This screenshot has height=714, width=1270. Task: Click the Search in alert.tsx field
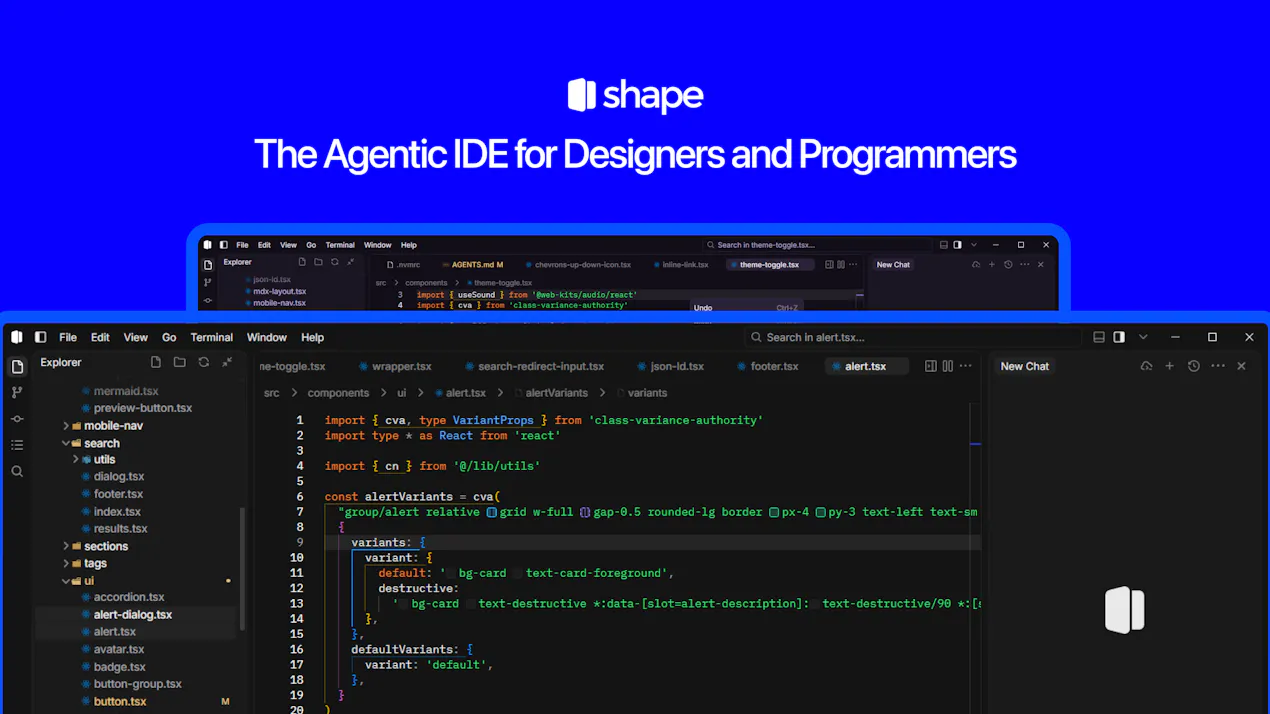coord(912,338)
